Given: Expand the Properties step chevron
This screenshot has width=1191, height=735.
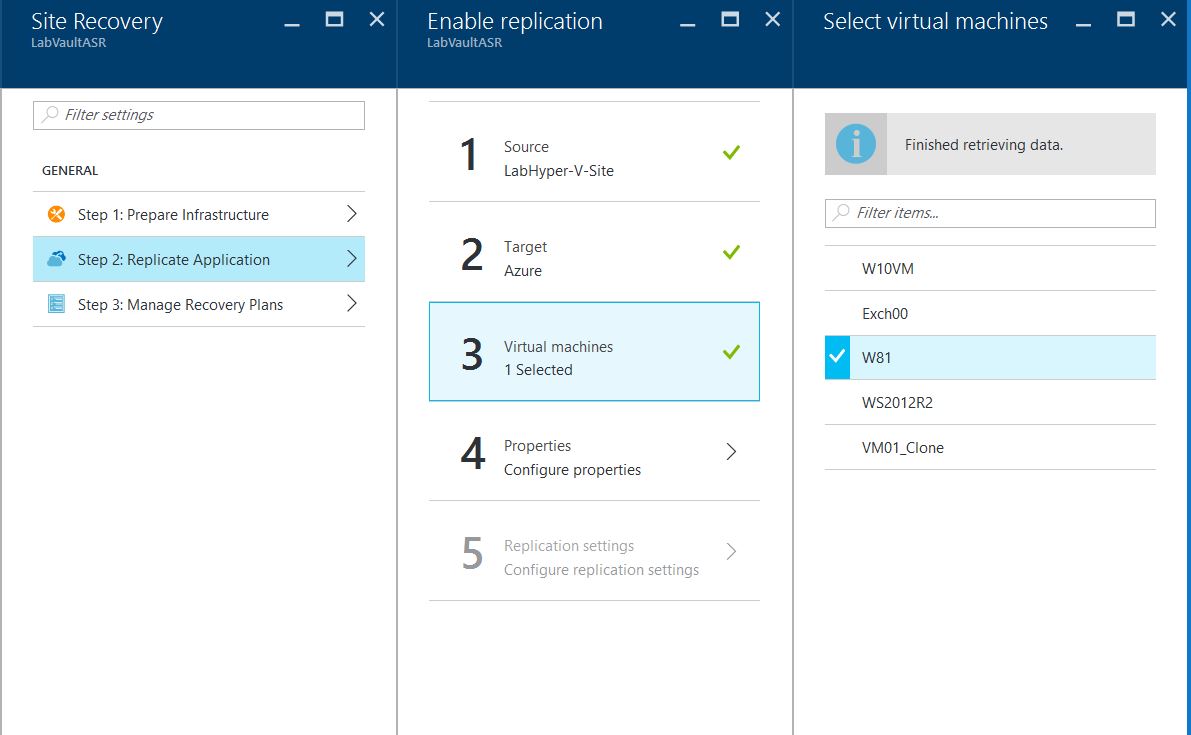Looking at the screenshot, I should click(x=731, y=452).
